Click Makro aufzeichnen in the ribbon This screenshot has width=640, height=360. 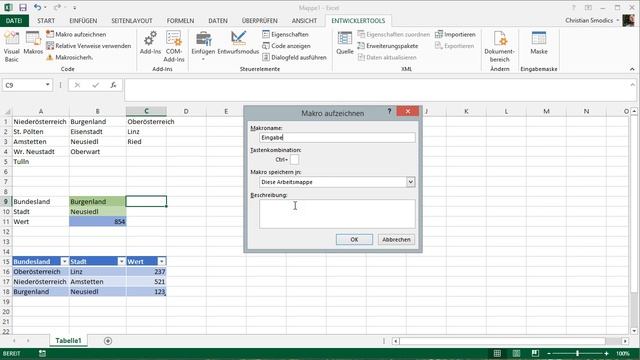76,34
